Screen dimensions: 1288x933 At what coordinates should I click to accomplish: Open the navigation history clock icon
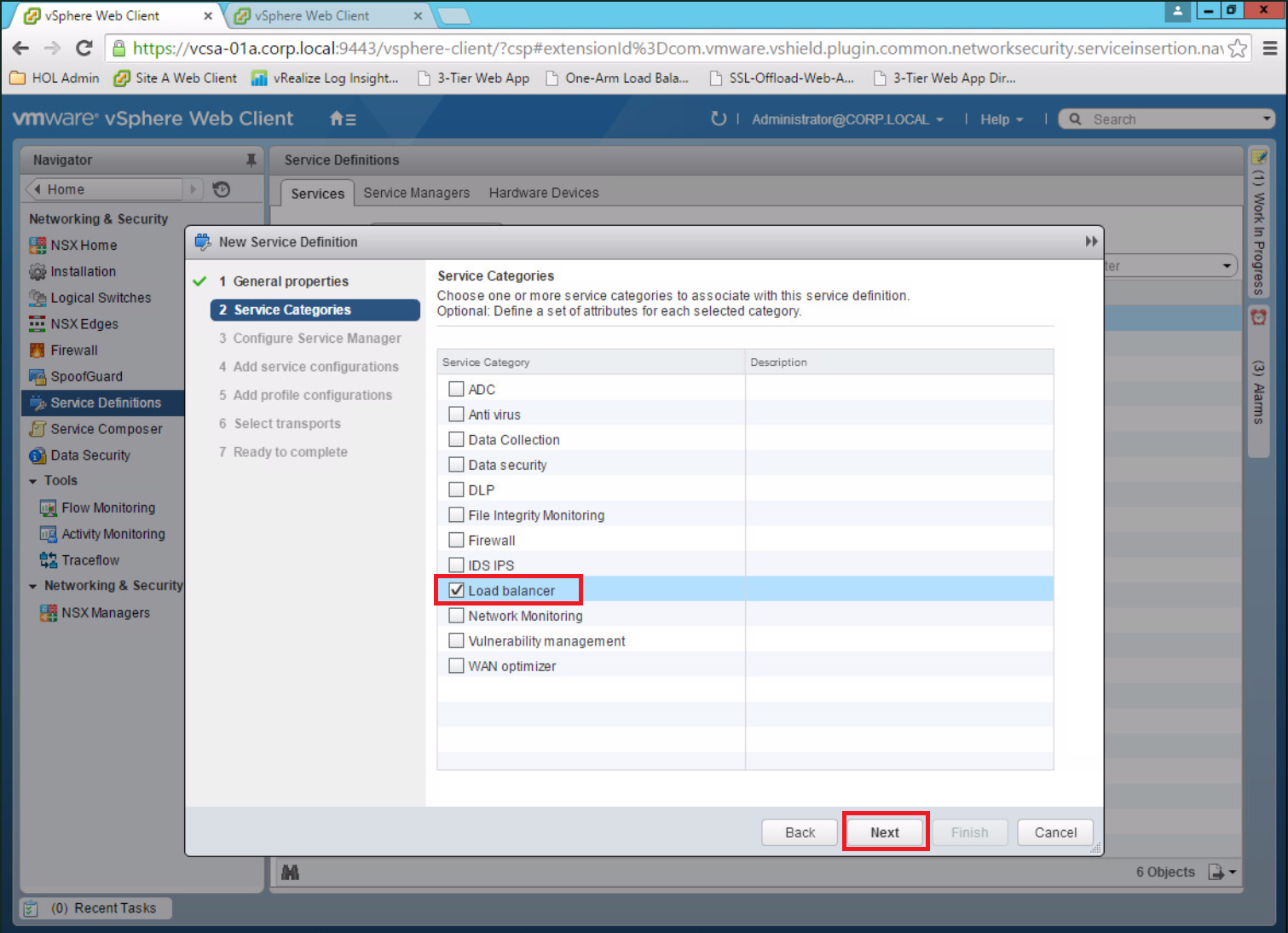(222, 189)
